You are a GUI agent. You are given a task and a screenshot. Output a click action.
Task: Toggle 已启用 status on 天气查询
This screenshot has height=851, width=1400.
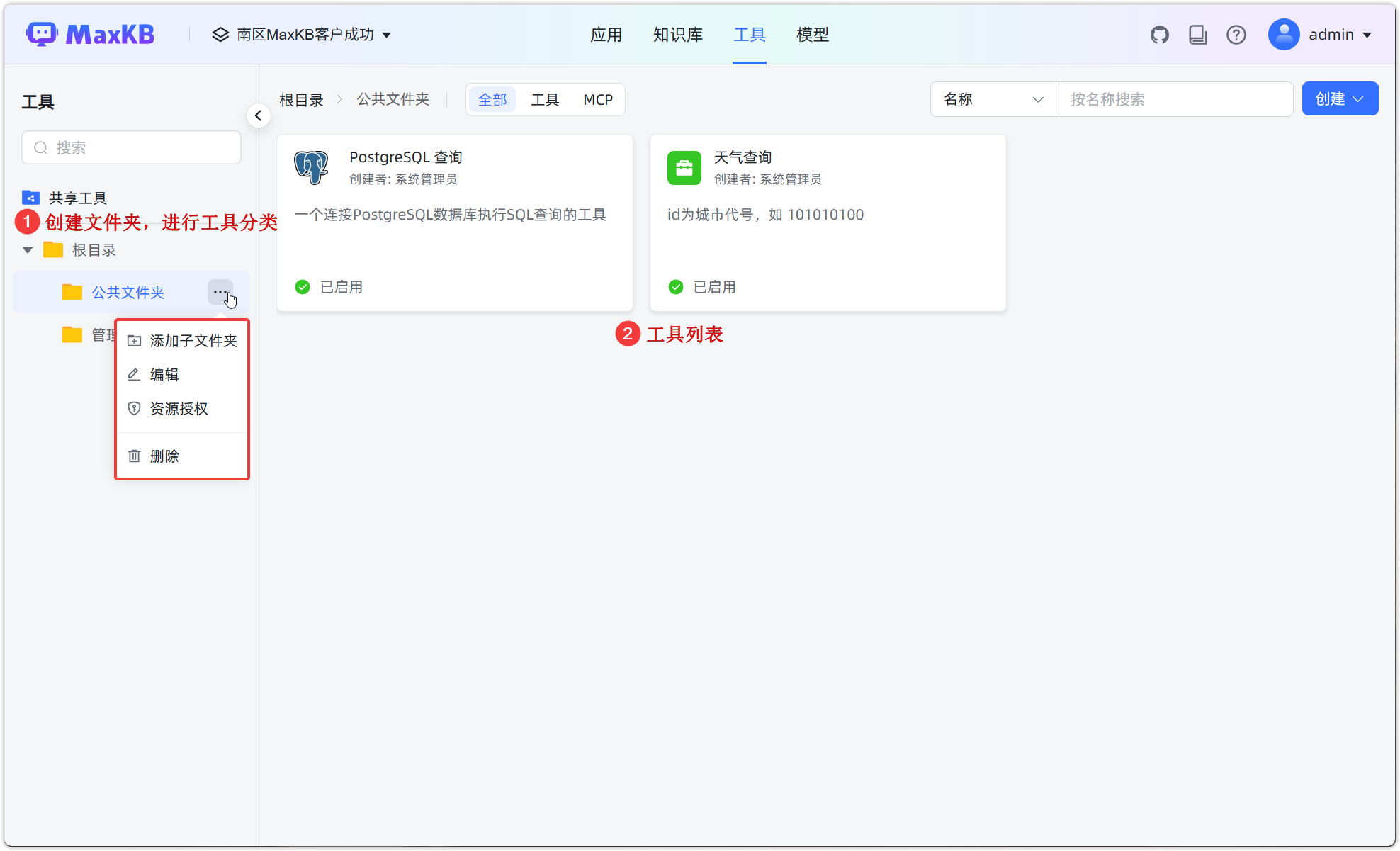point(675,286)
